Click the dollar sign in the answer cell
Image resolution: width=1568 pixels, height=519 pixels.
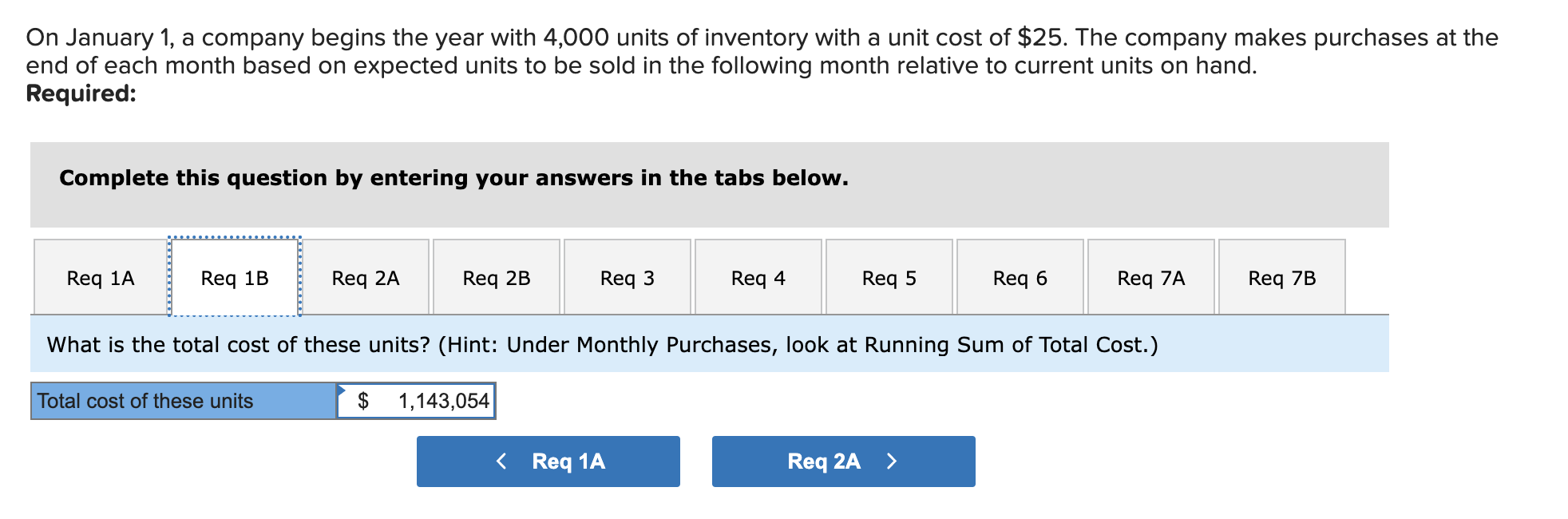pos(363,400)
